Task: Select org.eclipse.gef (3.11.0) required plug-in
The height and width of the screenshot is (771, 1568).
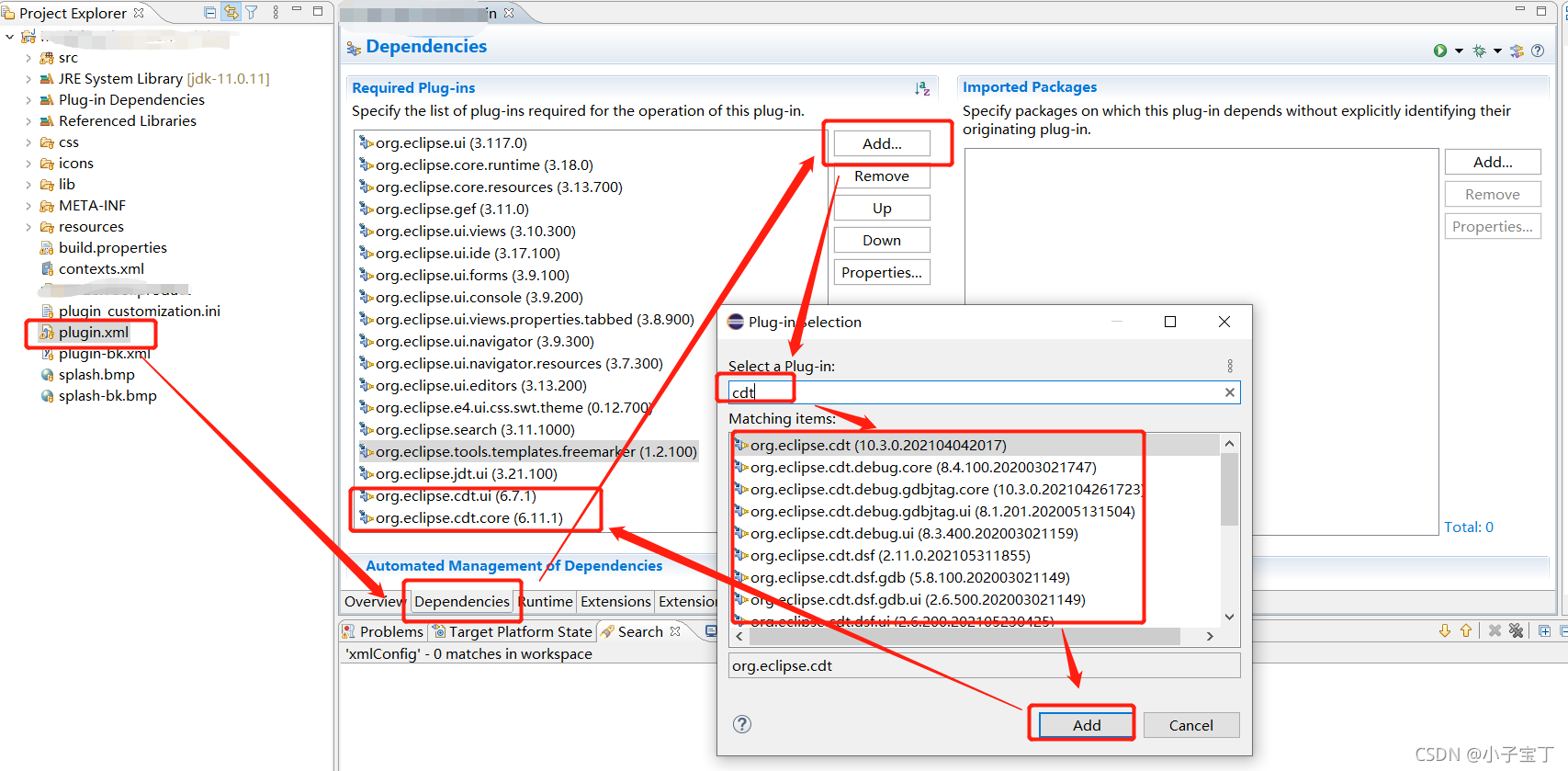Action: [x=444, y=210]
